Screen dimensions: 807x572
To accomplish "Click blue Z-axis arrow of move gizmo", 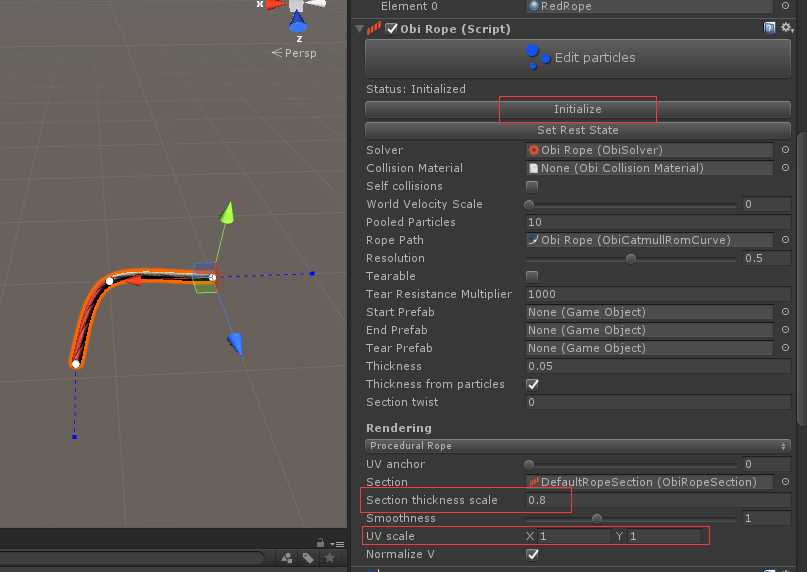I will pos(235,343).
